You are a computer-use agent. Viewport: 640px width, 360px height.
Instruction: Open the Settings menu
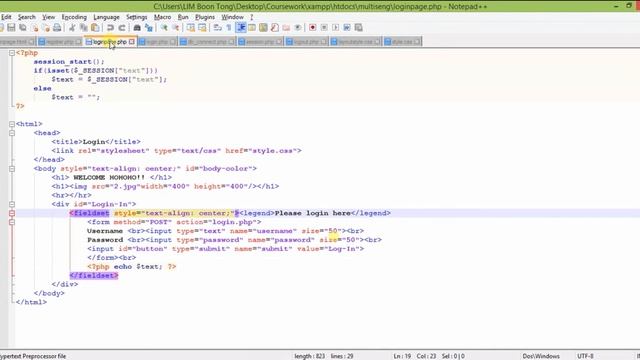coord(136,17)
